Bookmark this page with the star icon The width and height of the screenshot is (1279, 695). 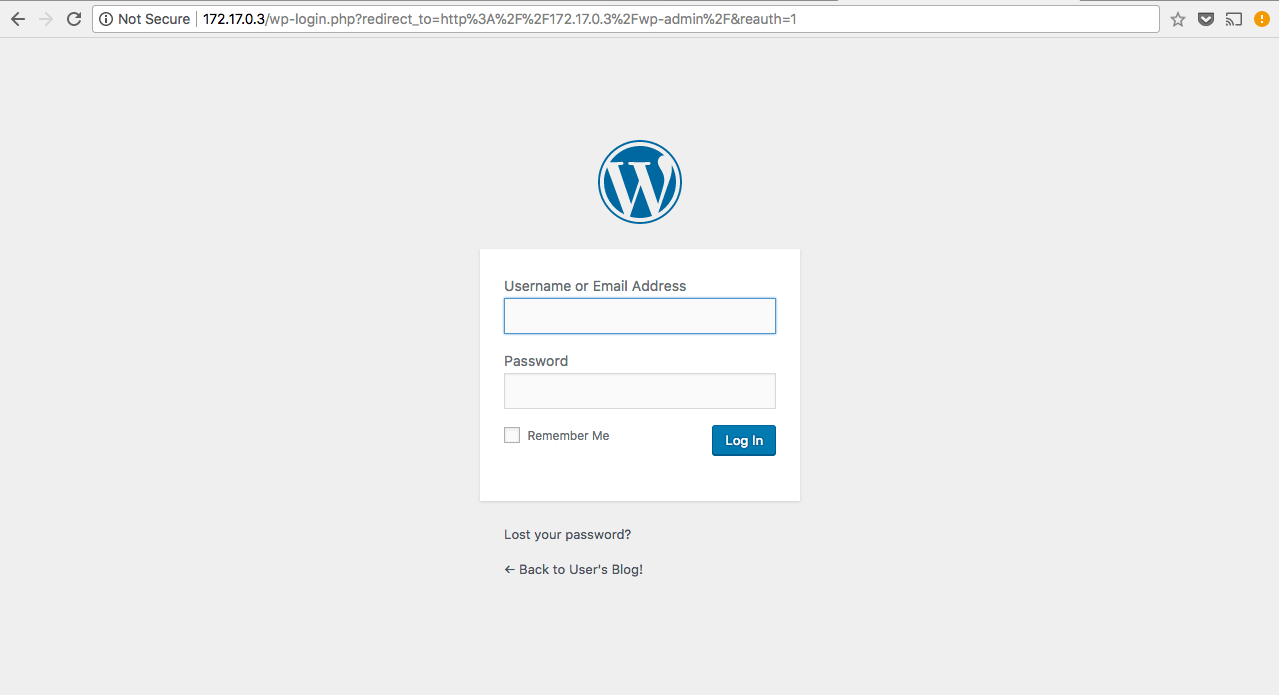[1178, 19]
